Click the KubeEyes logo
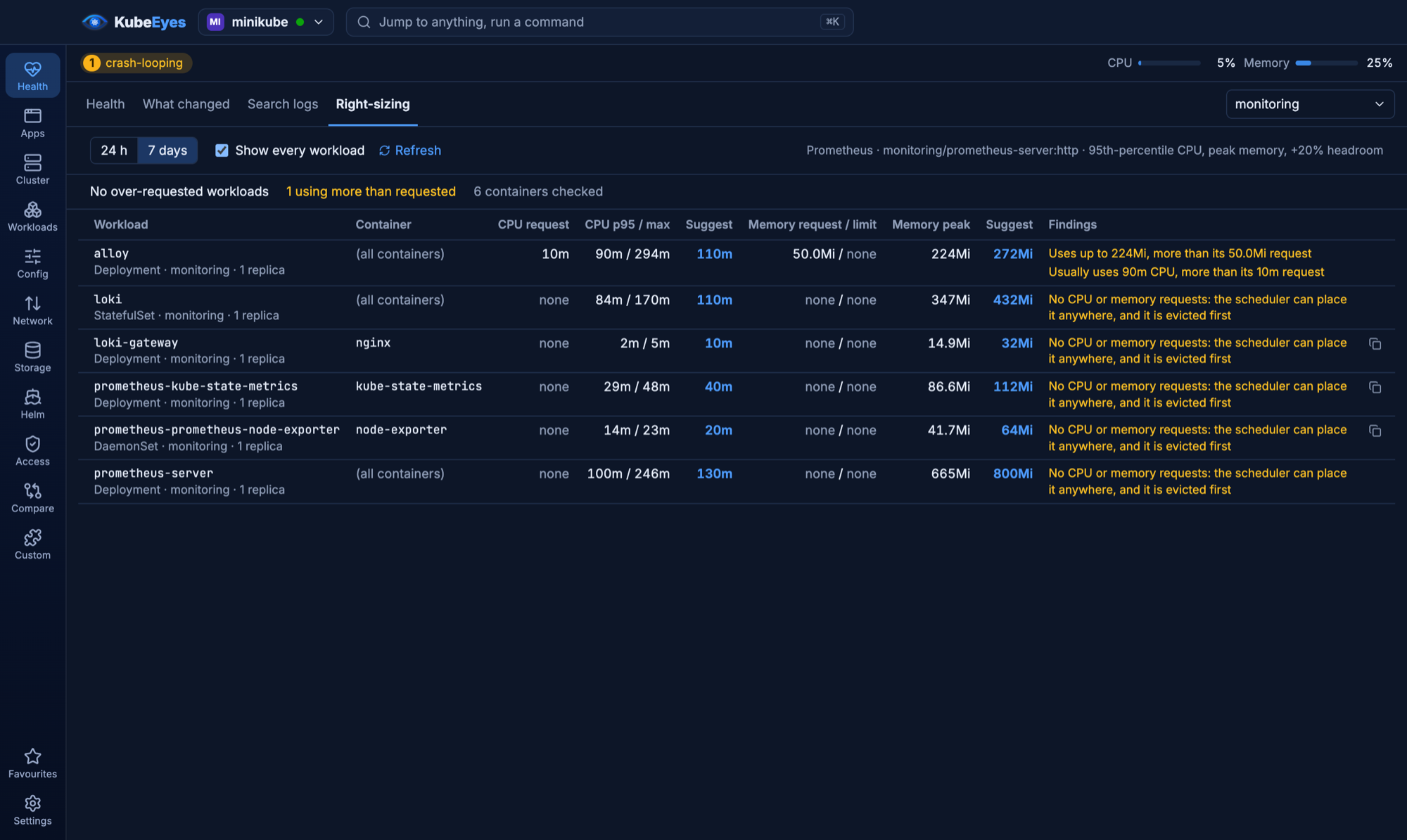The image size is (1407, 840). point(134,22)
